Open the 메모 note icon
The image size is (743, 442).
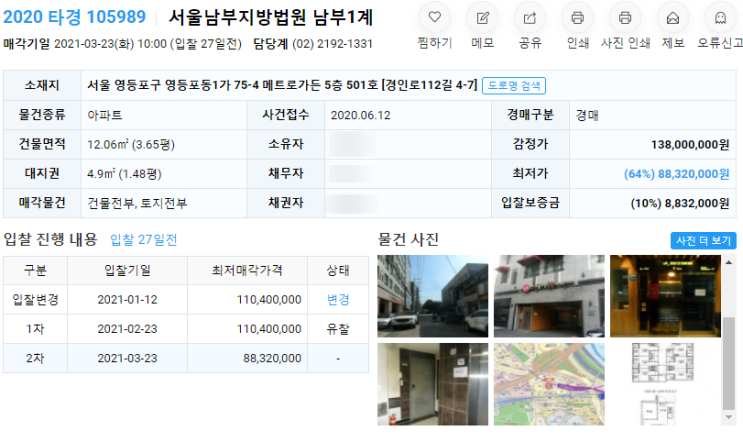(482, 18)
